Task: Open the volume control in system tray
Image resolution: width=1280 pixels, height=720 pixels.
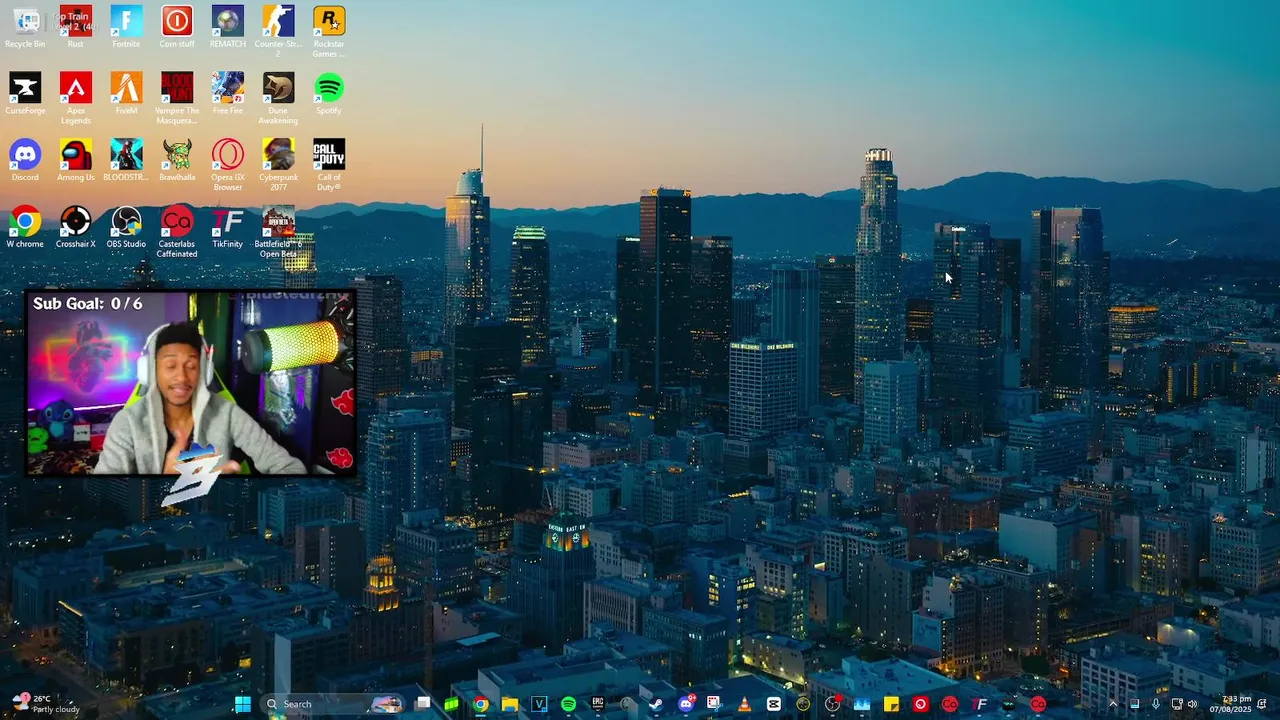Action: pyautogui.click(x=1193, y=704)
